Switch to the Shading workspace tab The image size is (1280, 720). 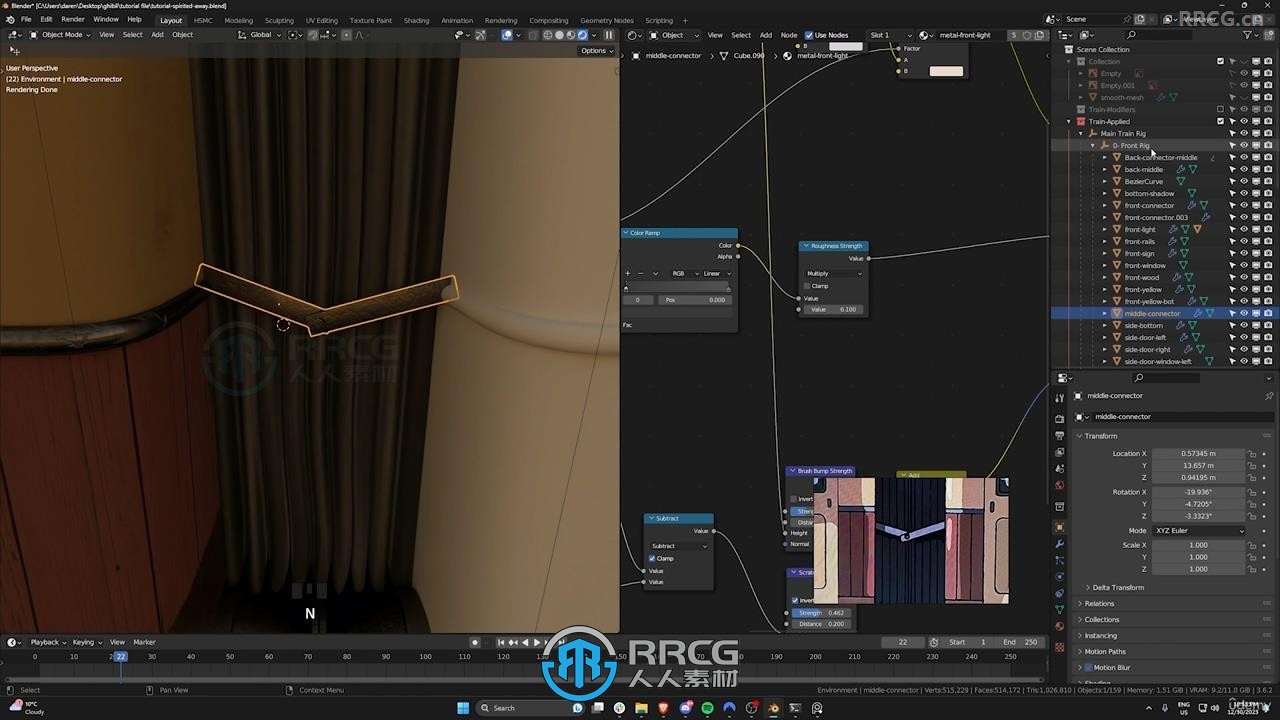pyautogui.click(x=417, y=20)
